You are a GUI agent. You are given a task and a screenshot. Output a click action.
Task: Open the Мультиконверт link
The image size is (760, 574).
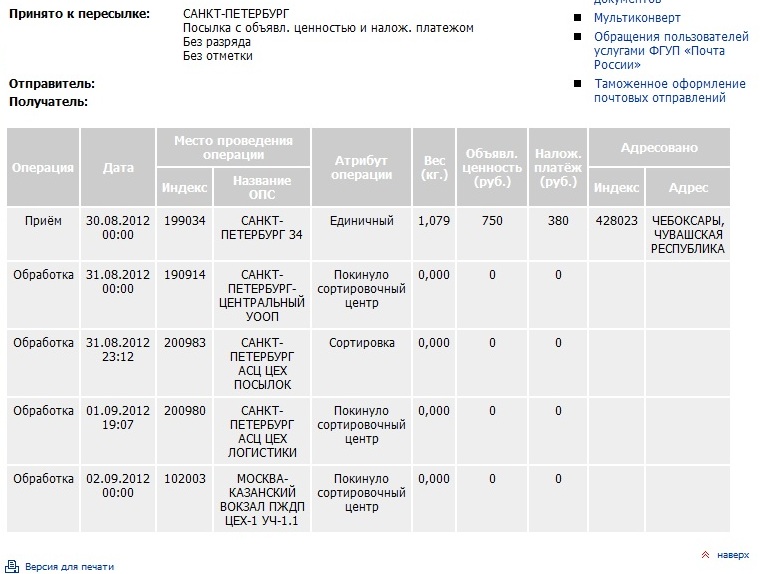point(637,18)
